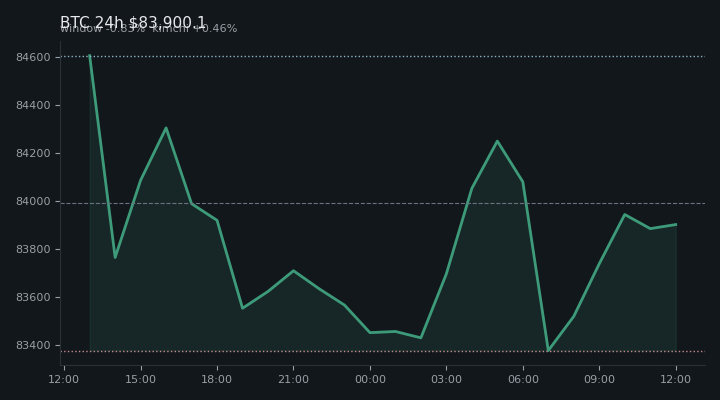The height and width of the screenshot is (400, 720).
Task: Click the 83600 y-axis label
Action: [33, 298]
